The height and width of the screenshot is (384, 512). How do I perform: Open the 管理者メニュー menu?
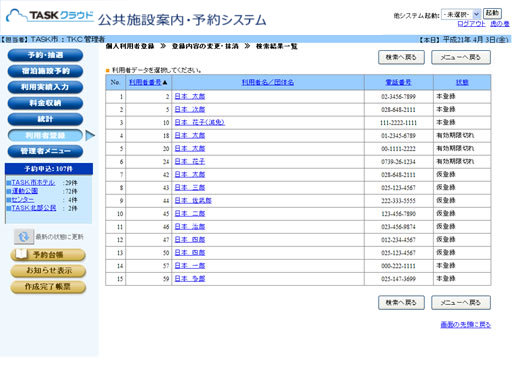coord(45,151)
